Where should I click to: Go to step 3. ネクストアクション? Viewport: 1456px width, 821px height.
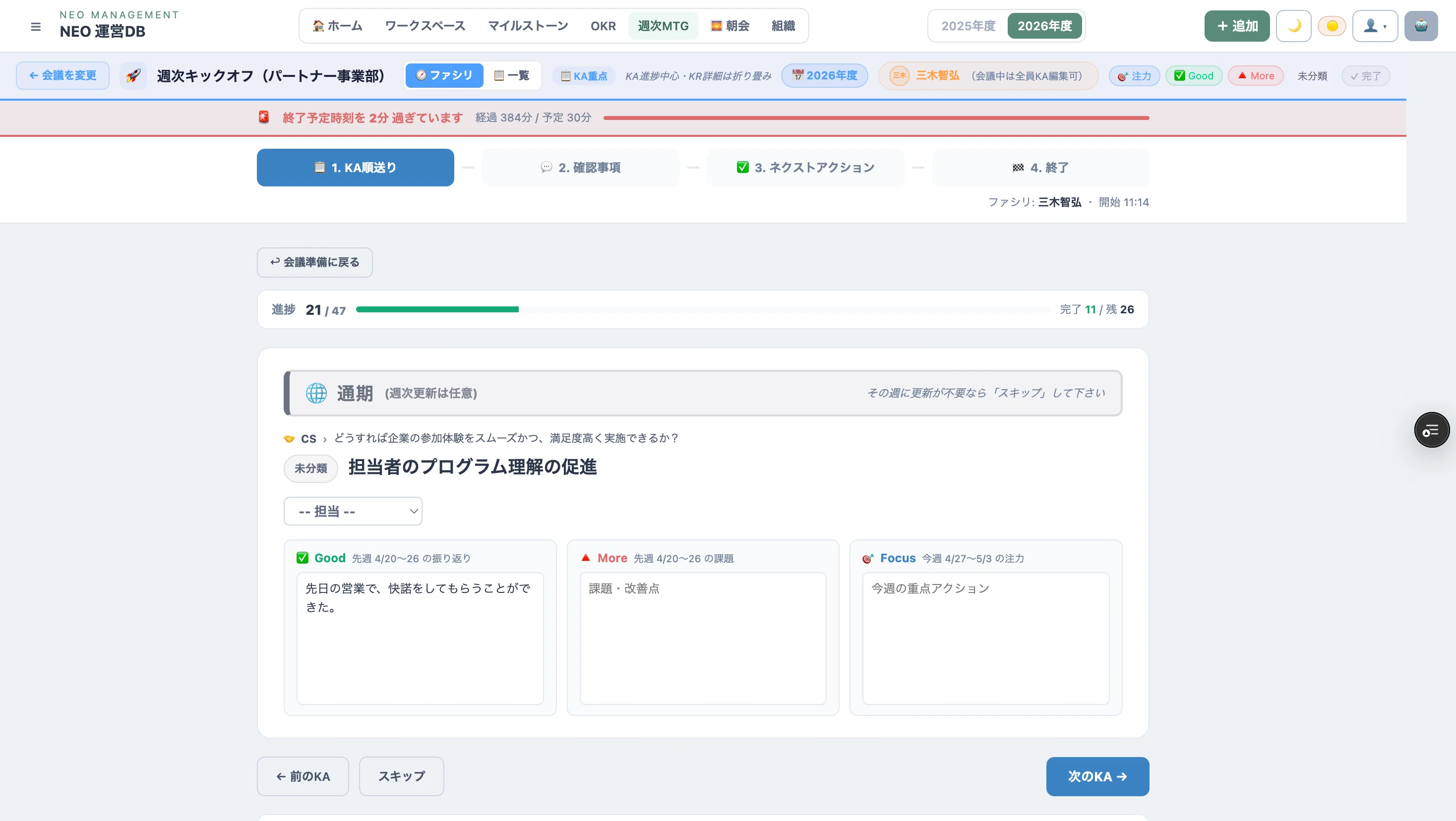[805, 168]
